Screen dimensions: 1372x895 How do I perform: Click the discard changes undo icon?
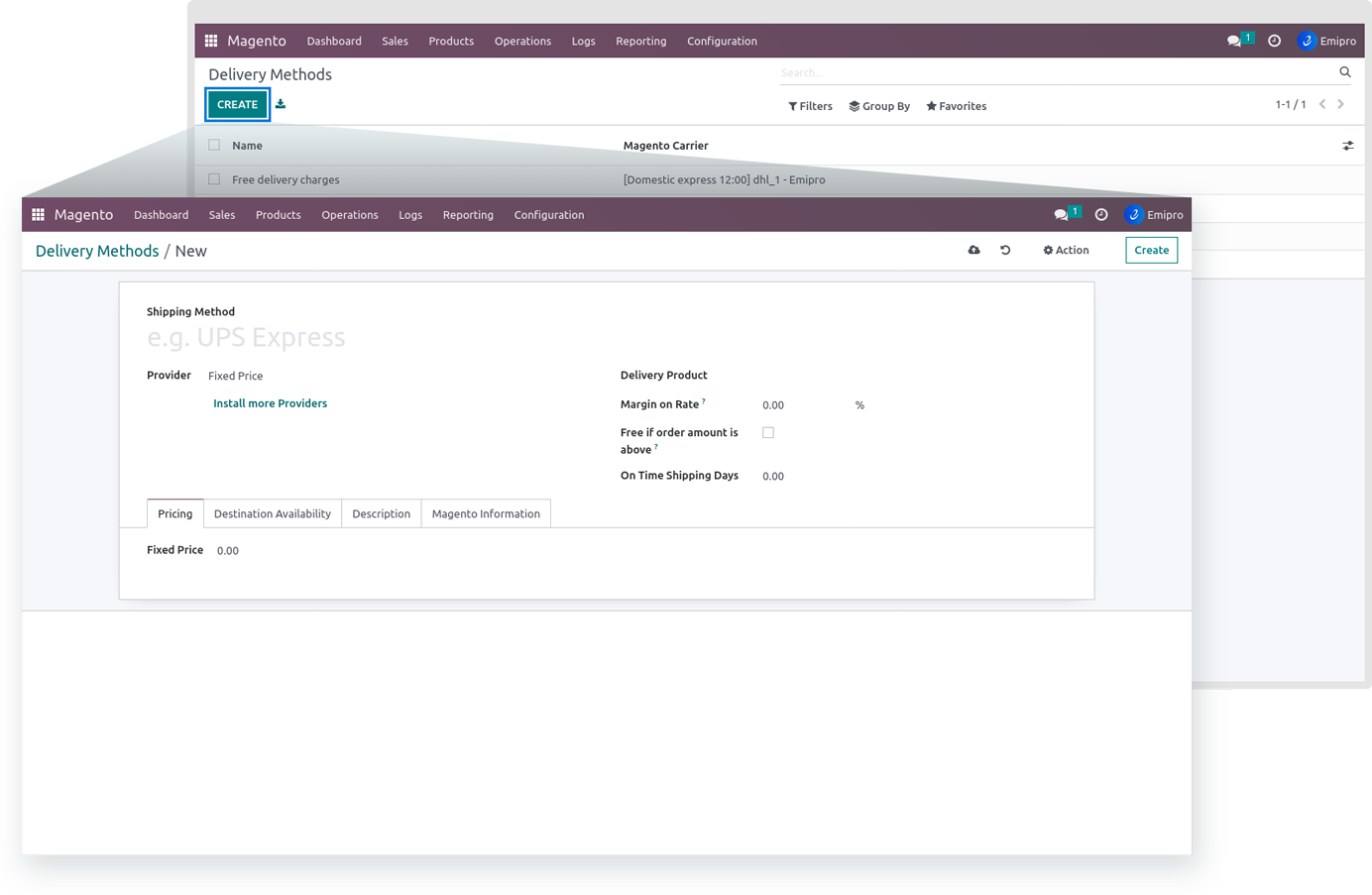[x=1005, y=251]
